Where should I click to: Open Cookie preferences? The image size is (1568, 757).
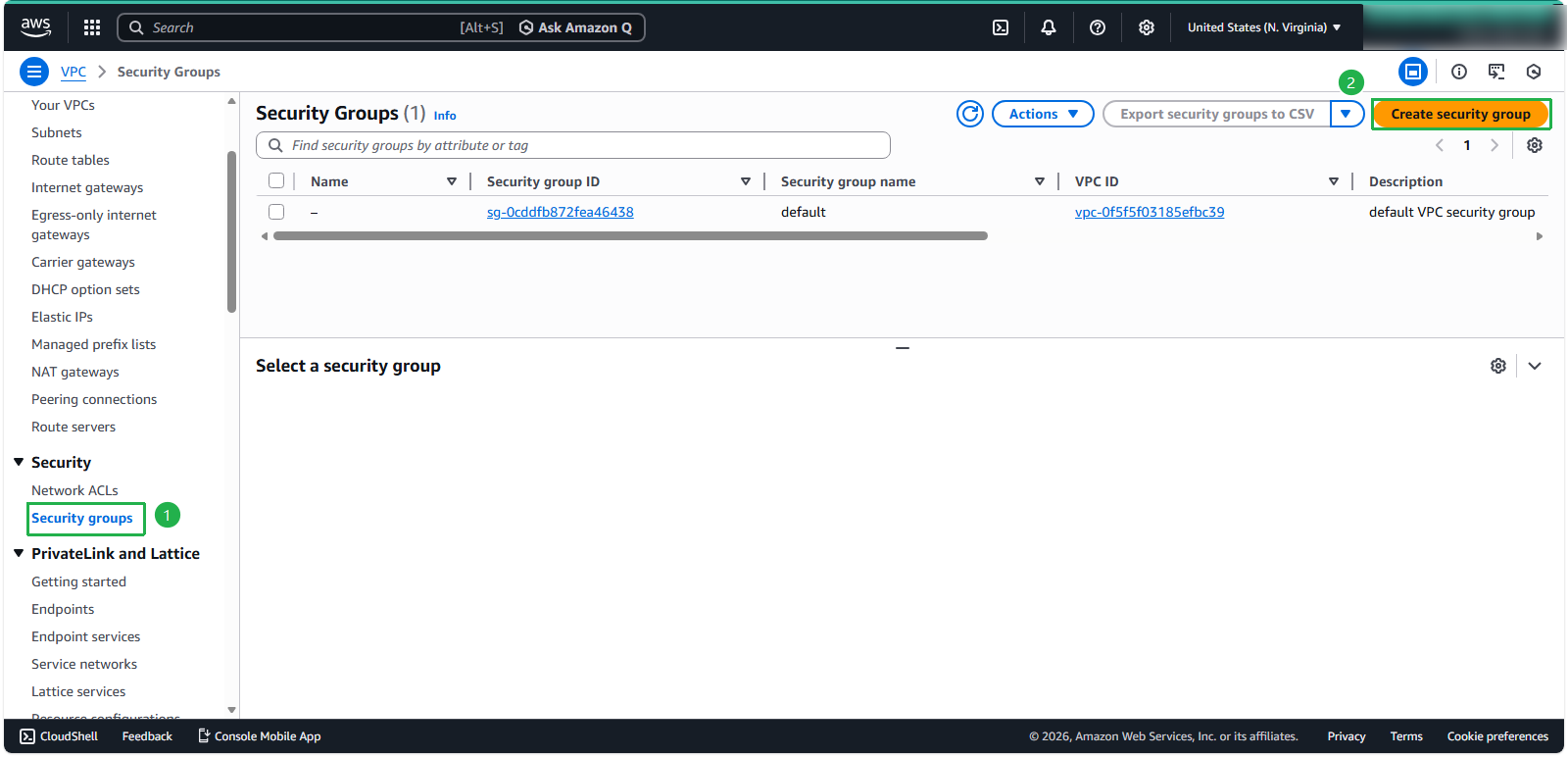pyautogui.click(x=1497, y=736)
